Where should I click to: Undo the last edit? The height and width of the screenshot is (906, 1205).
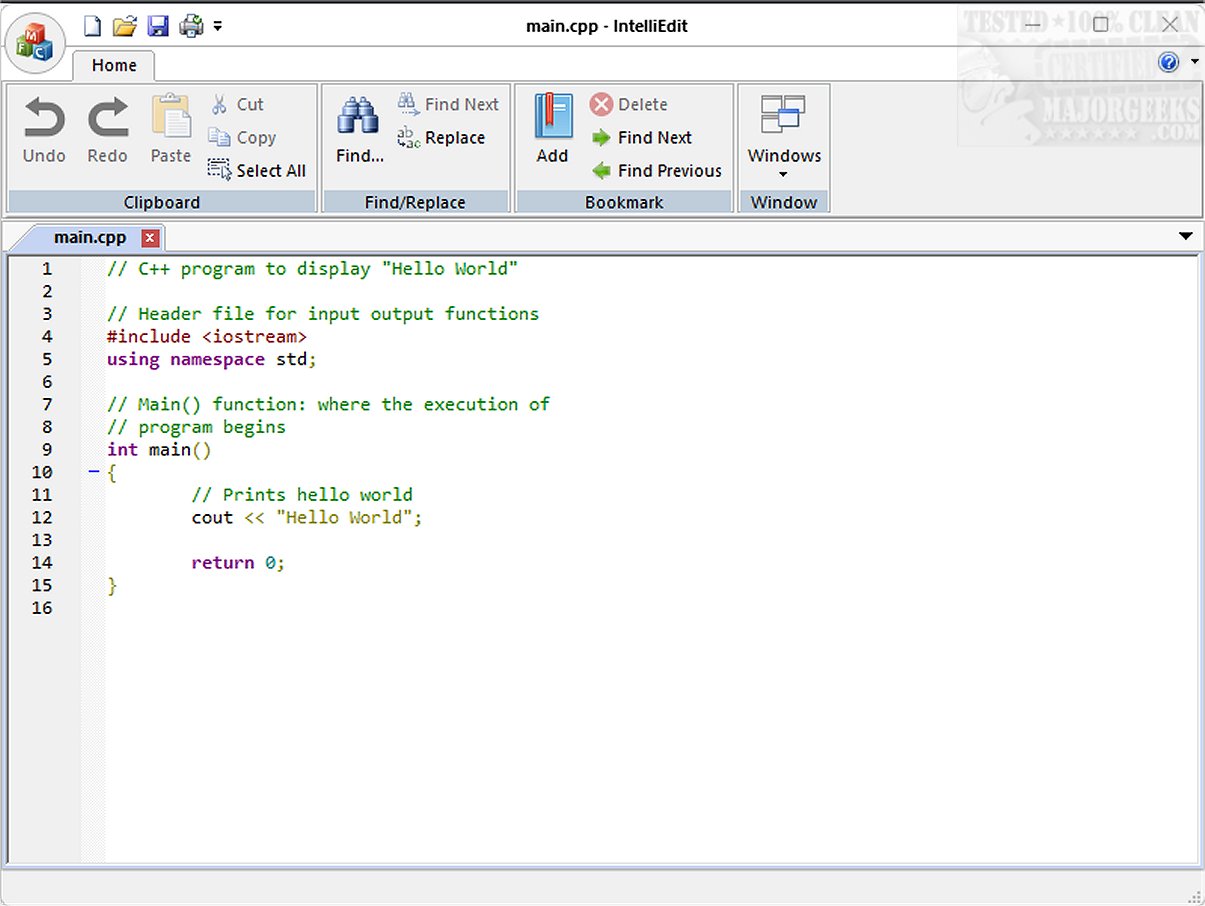[x=43, y=130]
